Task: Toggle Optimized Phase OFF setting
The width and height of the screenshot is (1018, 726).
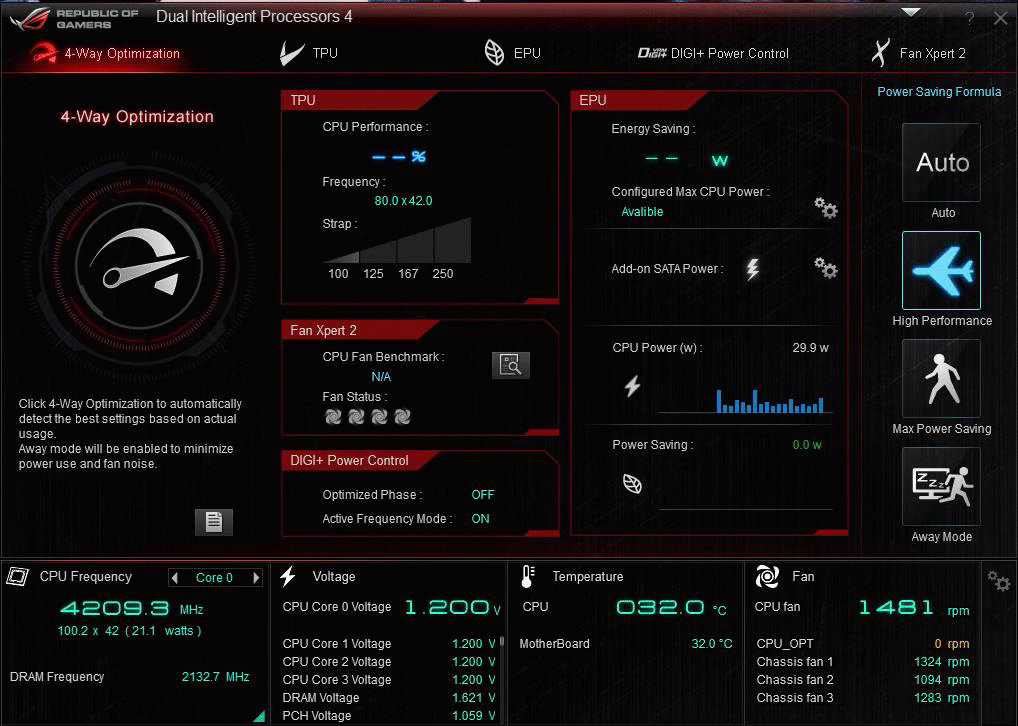Action: point(482,495)
